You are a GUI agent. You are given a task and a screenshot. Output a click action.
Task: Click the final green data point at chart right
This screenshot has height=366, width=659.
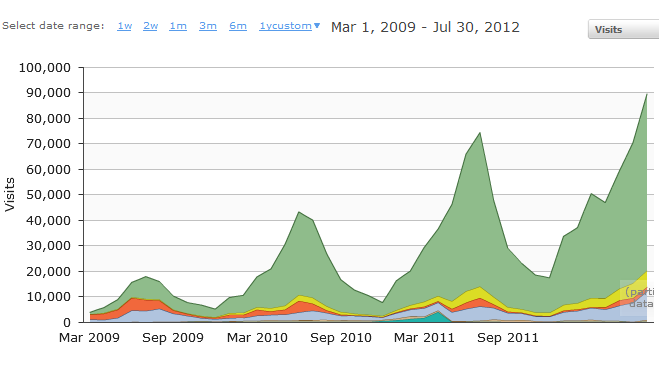coord(647,94)
